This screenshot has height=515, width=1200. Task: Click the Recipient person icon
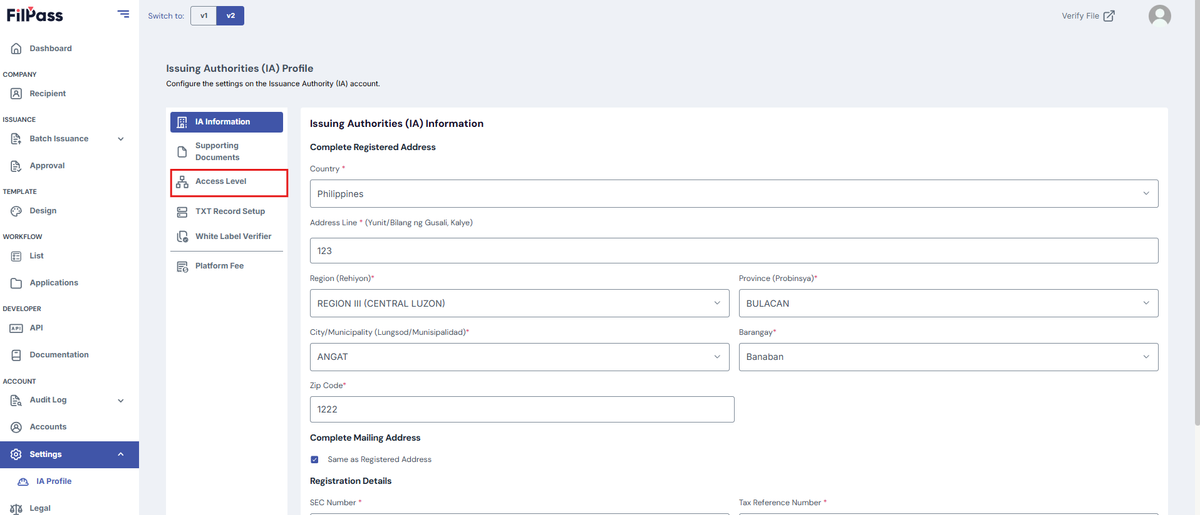[x=16, y=93]
